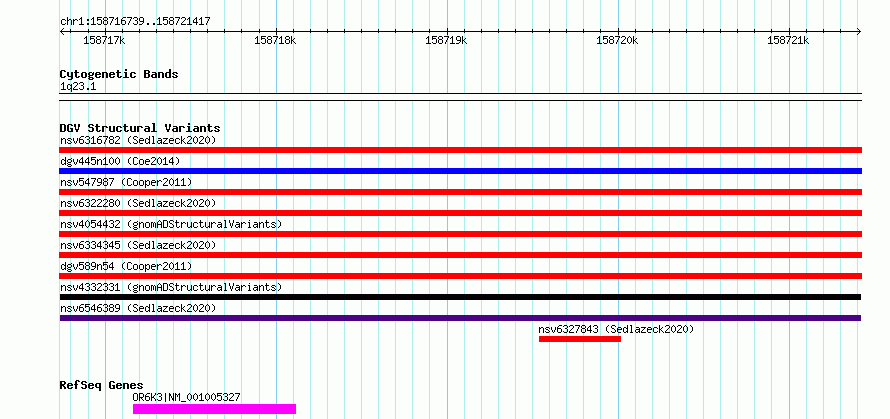Click the 158718k ruler position
Viewport: 890px width, 419px height.
click(x=275, y=40)
